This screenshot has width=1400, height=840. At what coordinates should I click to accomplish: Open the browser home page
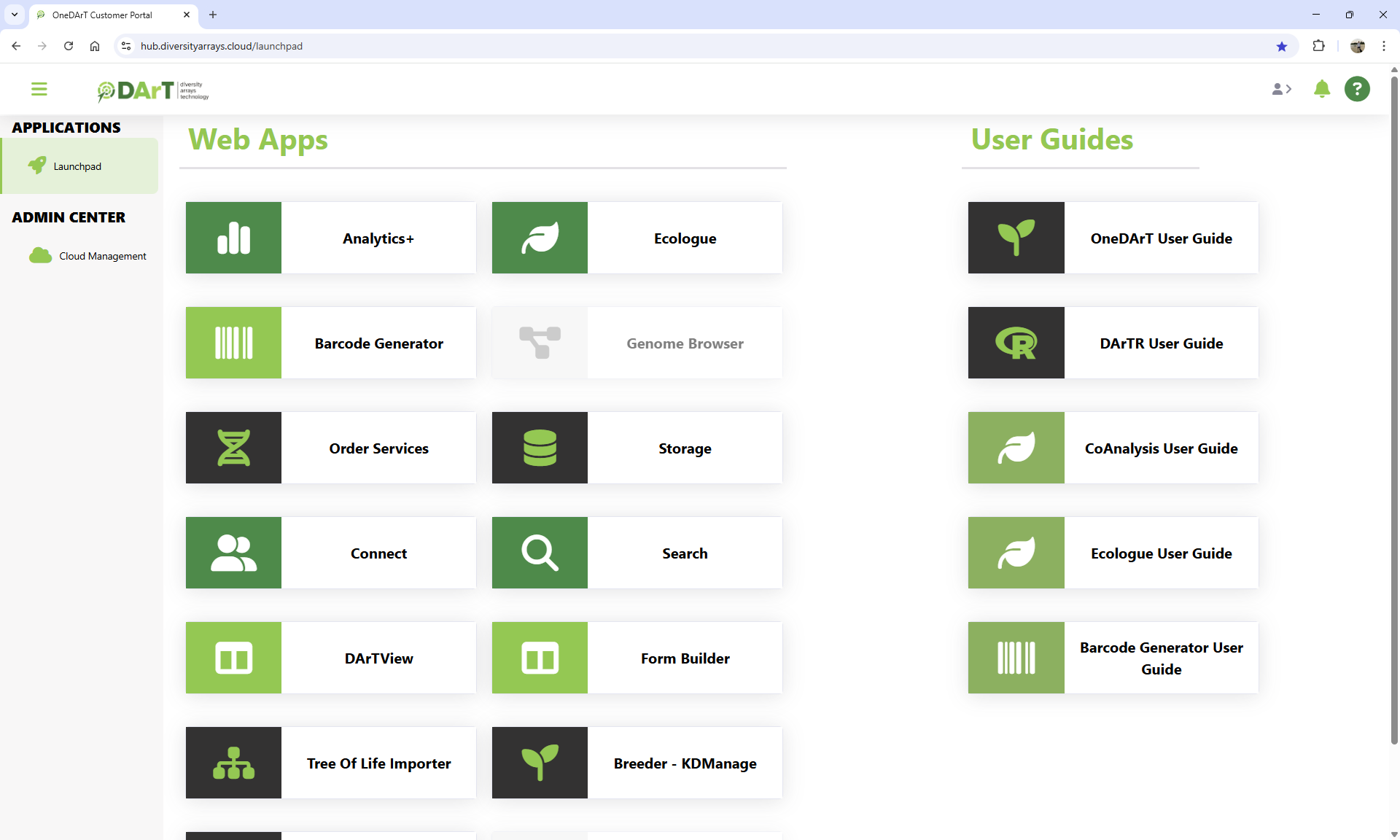click(x=95, y=46)
